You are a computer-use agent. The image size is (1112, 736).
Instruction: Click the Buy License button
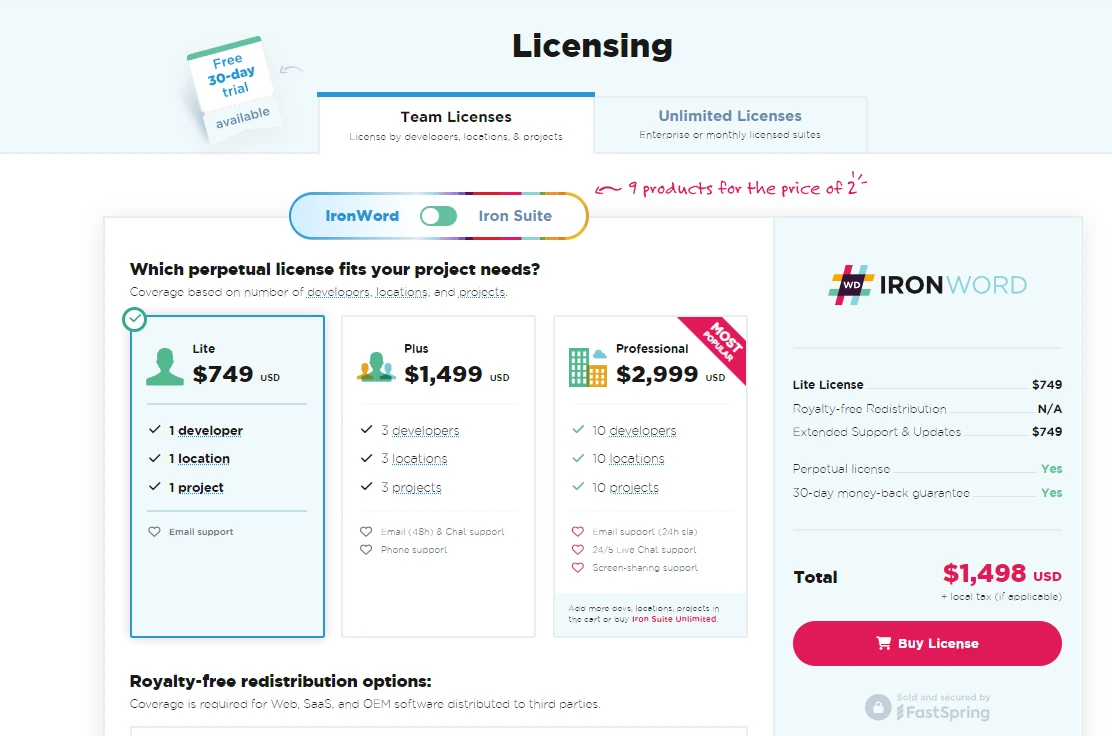(x=927, y=643)
